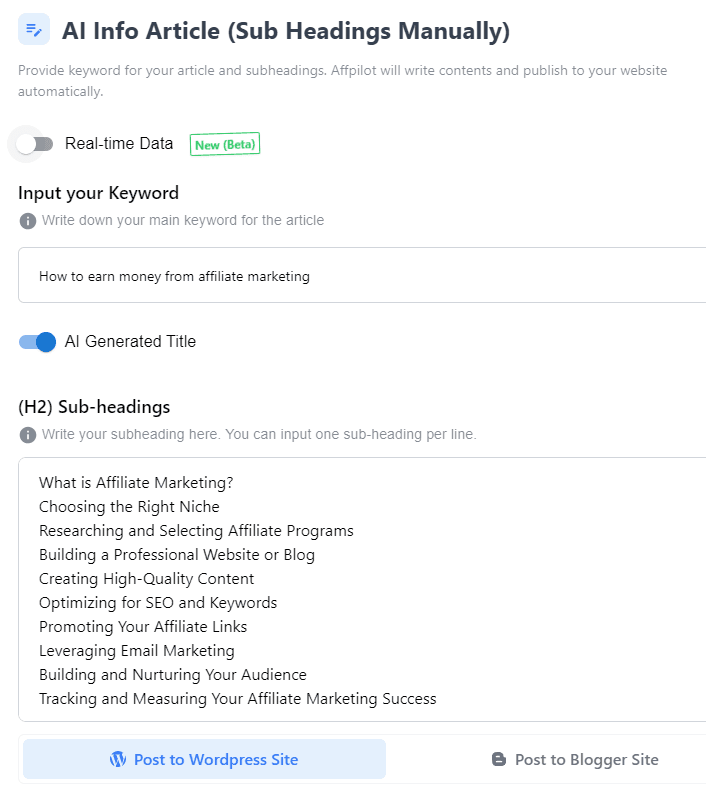706x791 pixels.
Task: Place cursor on "What is Affiliate Marketing?" line
Action: click(136, 483)
